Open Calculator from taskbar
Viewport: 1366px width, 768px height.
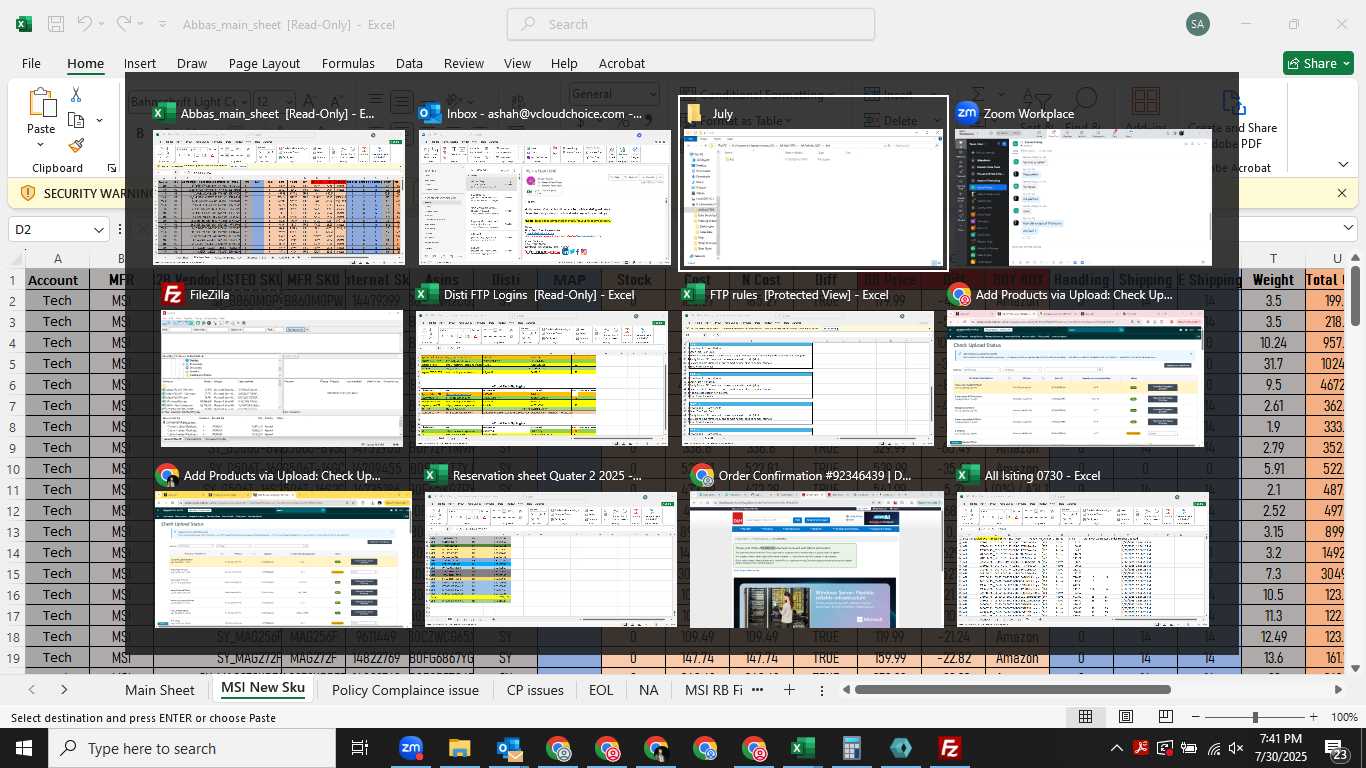pyautogui.click(x=851, y=748)
